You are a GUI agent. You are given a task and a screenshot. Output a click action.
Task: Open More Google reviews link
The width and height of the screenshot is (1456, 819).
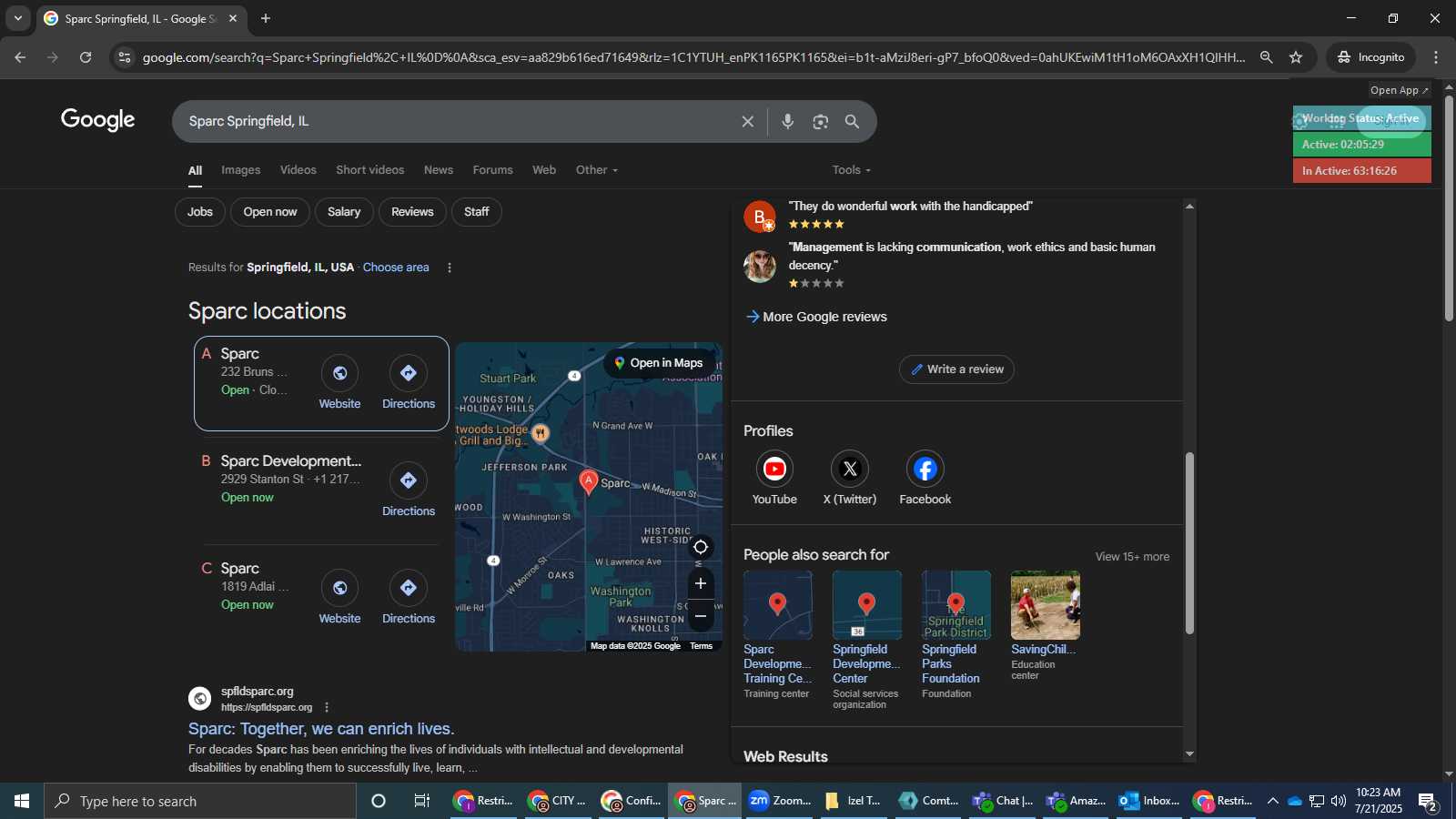(x=816, y=317)
